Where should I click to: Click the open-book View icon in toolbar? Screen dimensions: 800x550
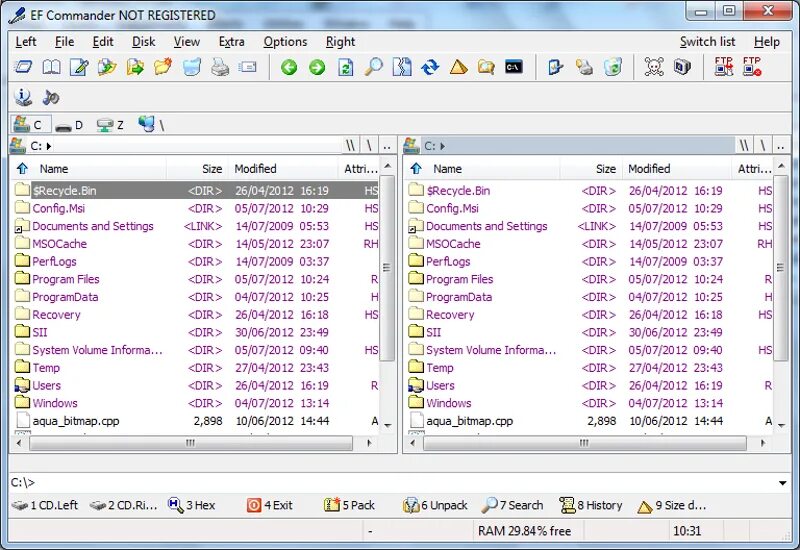click(51, 67)
